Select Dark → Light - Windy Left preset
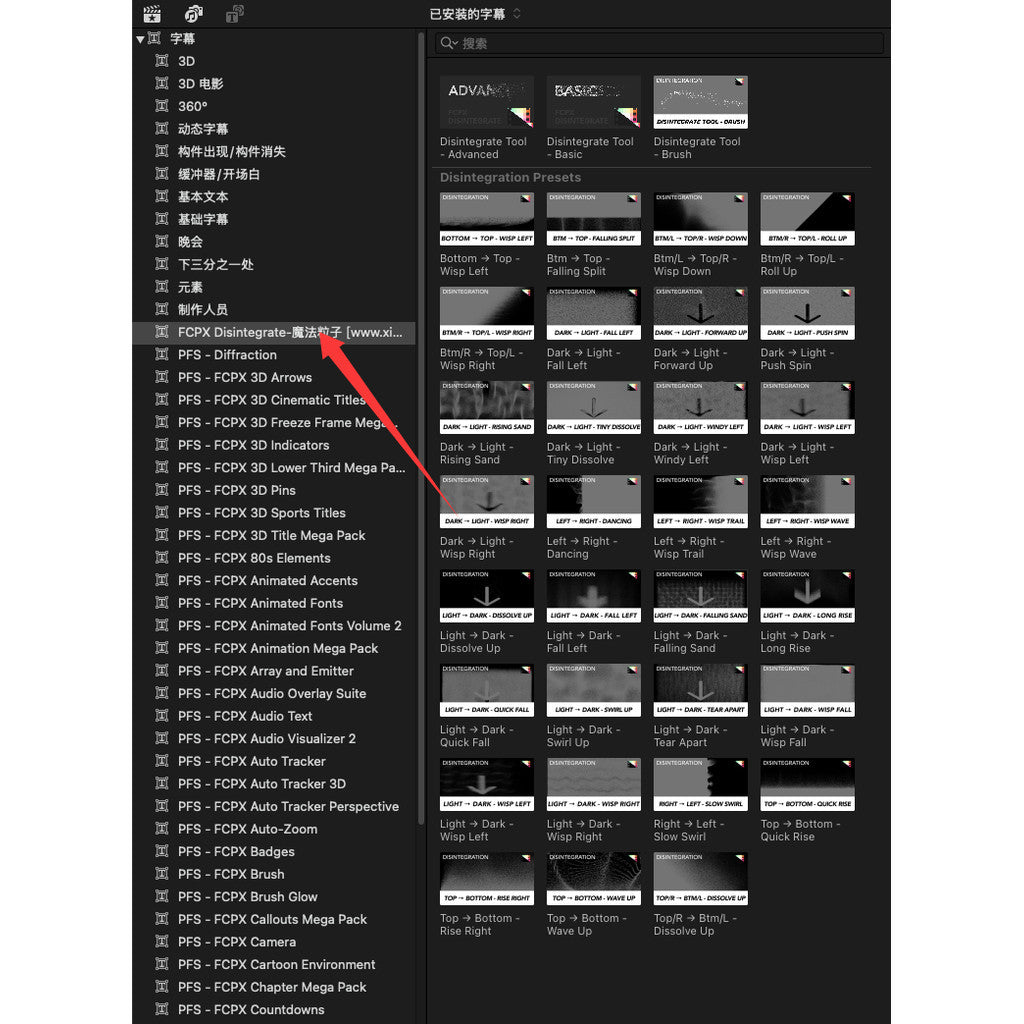Screen dimensions: 1024x1024 (701, 408)
